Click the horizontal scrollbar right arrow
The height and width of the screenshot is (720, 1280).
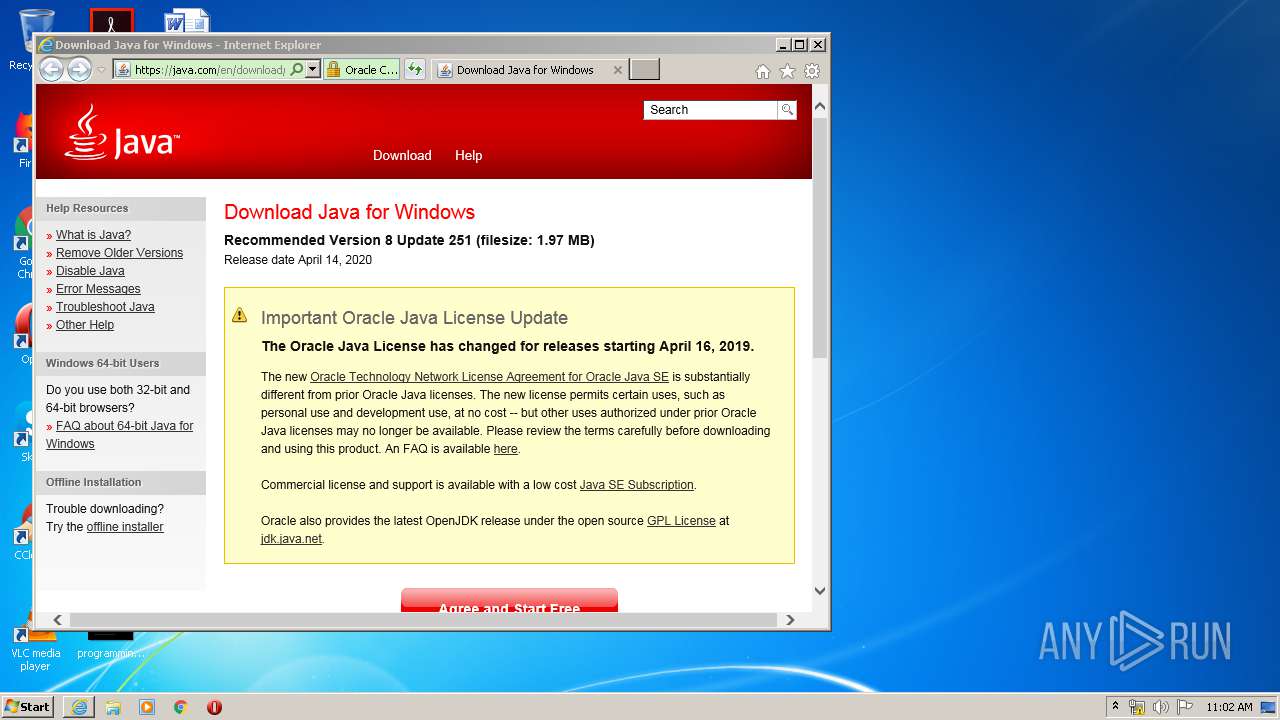click(x=790, y=620)
